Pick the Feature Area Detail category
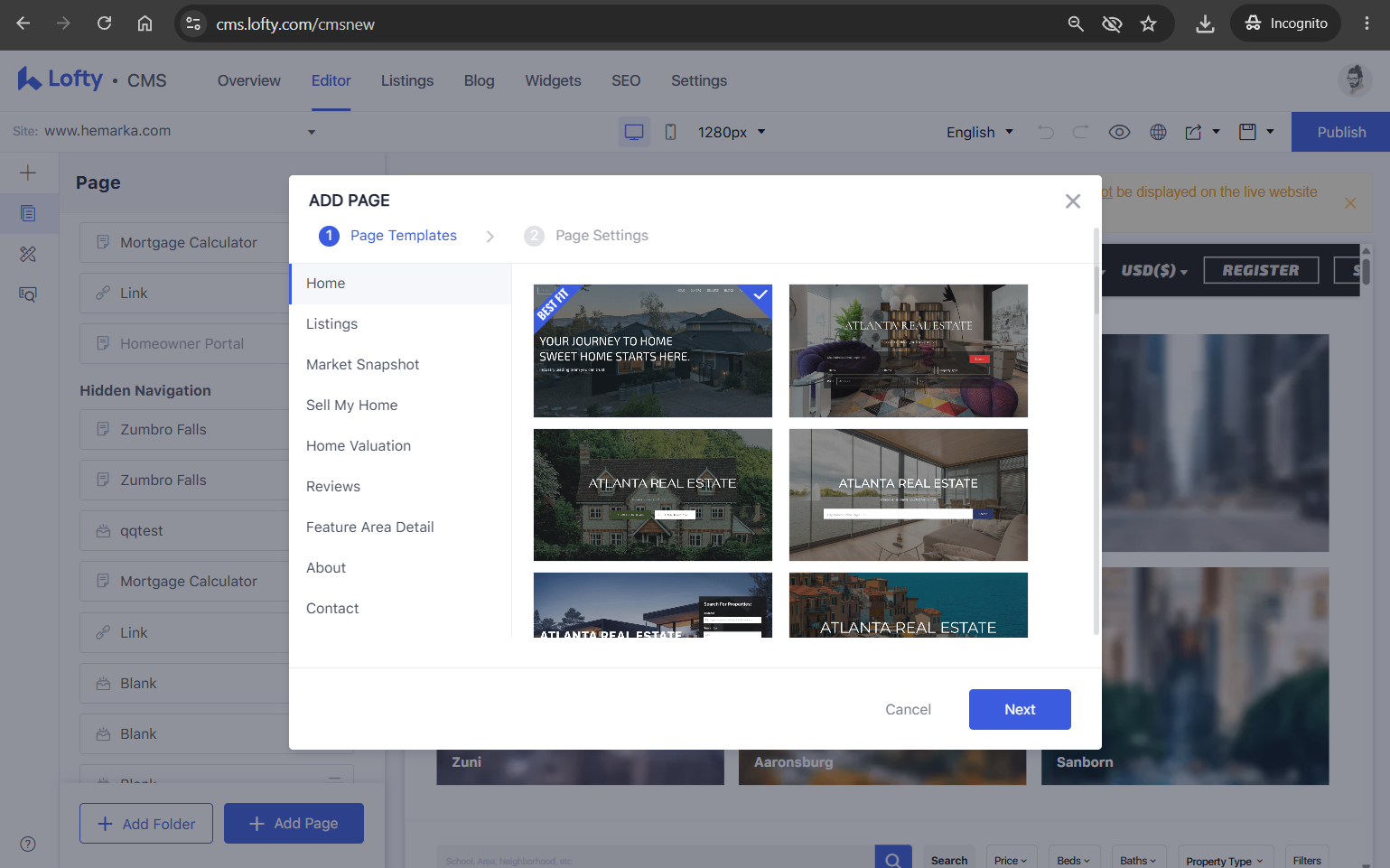The image size is (1390, 868). pyautogui.click(x=400, y=527)
